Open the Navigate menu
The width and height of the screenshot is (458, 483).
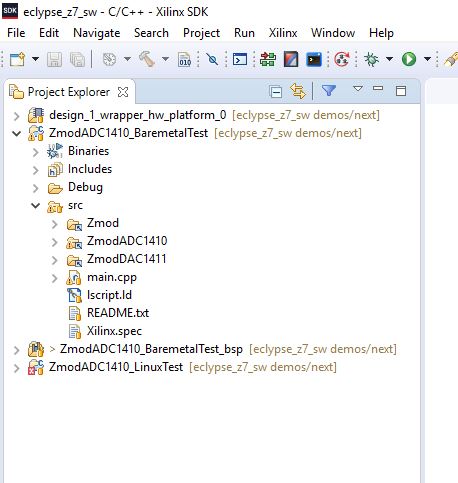coord(97,33)
